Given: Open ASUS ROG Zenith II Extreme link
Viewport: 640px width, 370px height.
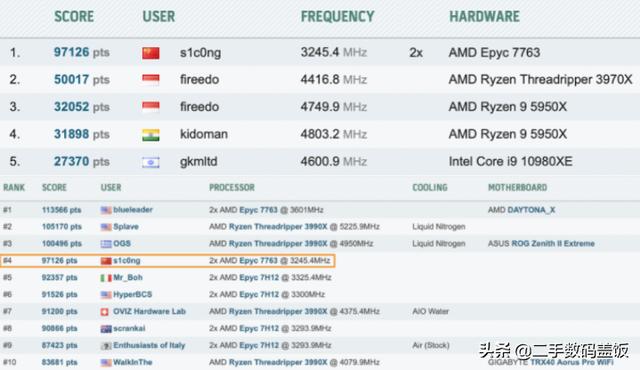Looking at the screenshot, I should (x=541, y=244).
